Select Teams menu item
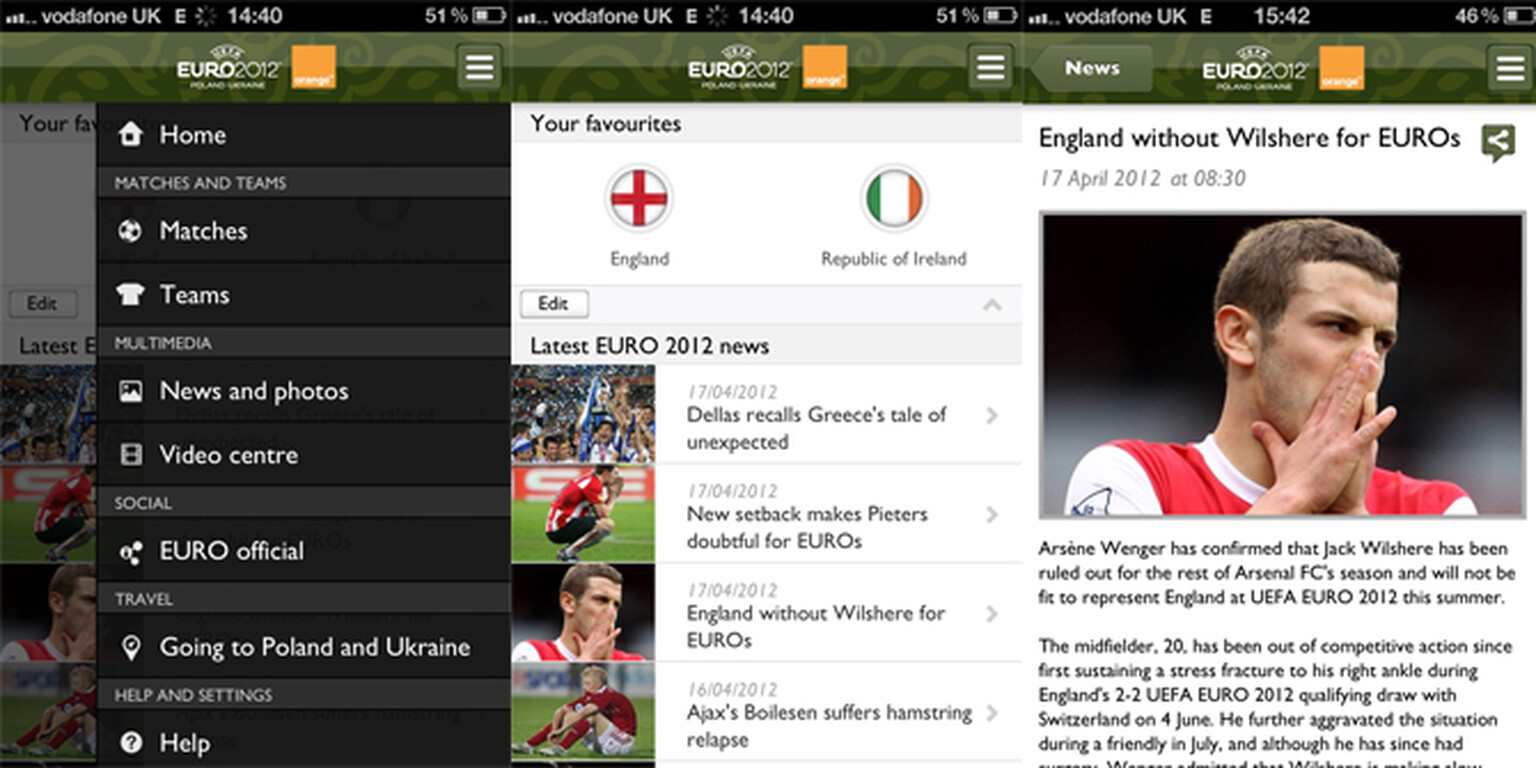Viewport: 1536px width, 768px height. (304, 295)
